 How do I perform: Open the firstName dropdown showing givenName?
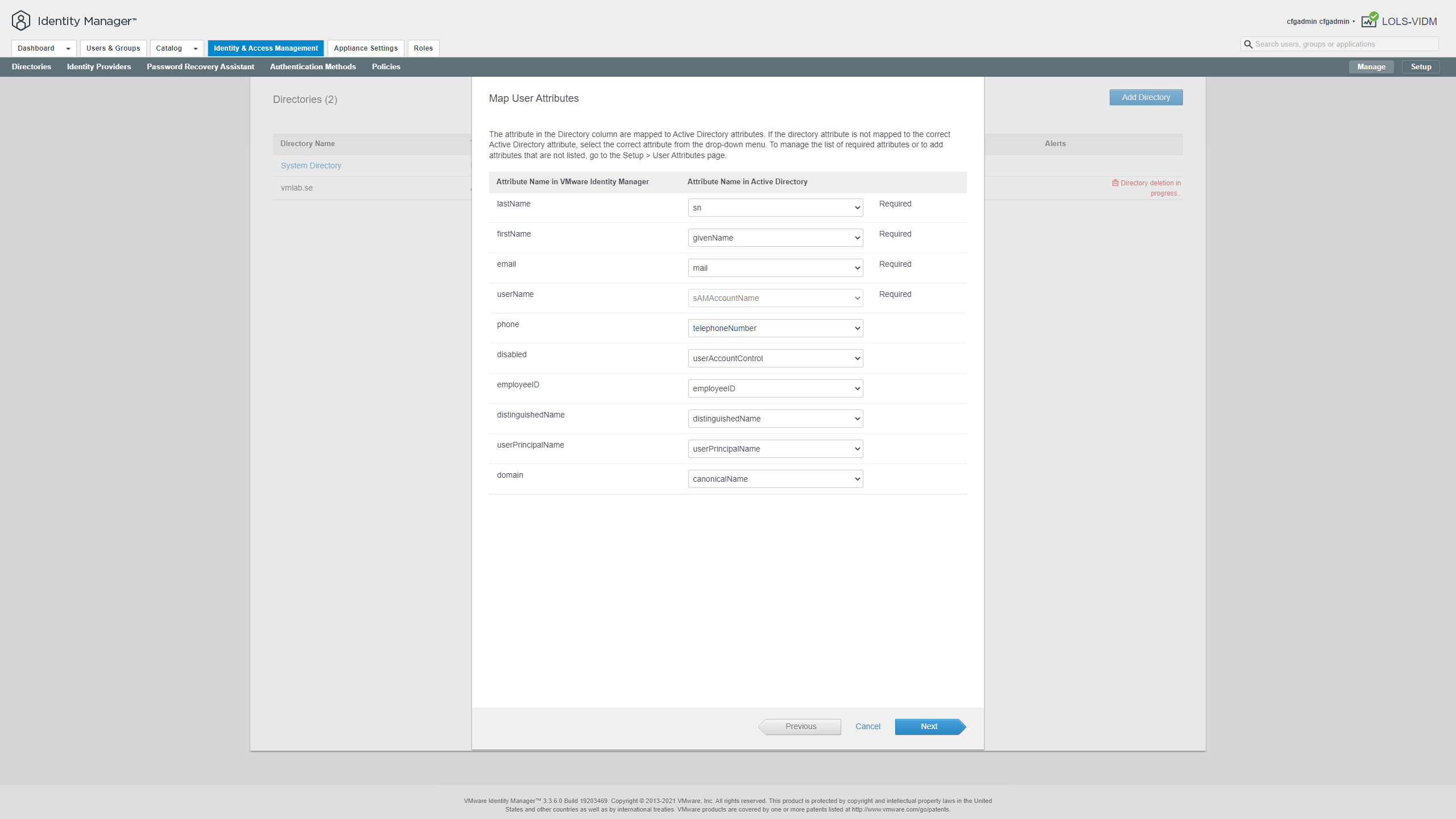(775, 238)
